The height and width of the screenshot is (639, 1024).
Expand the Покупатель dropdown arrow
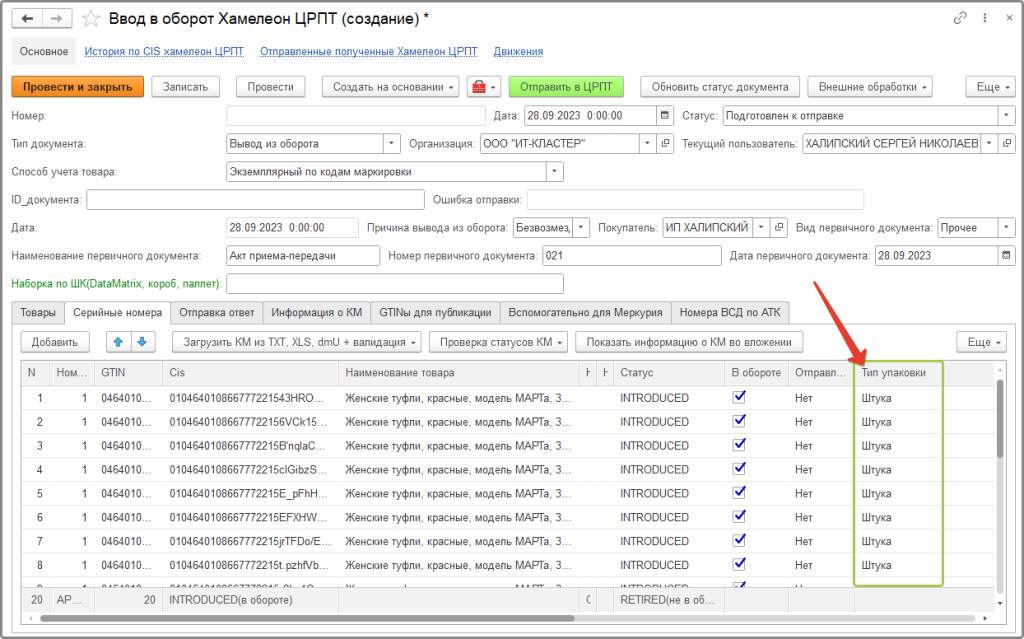761,227
